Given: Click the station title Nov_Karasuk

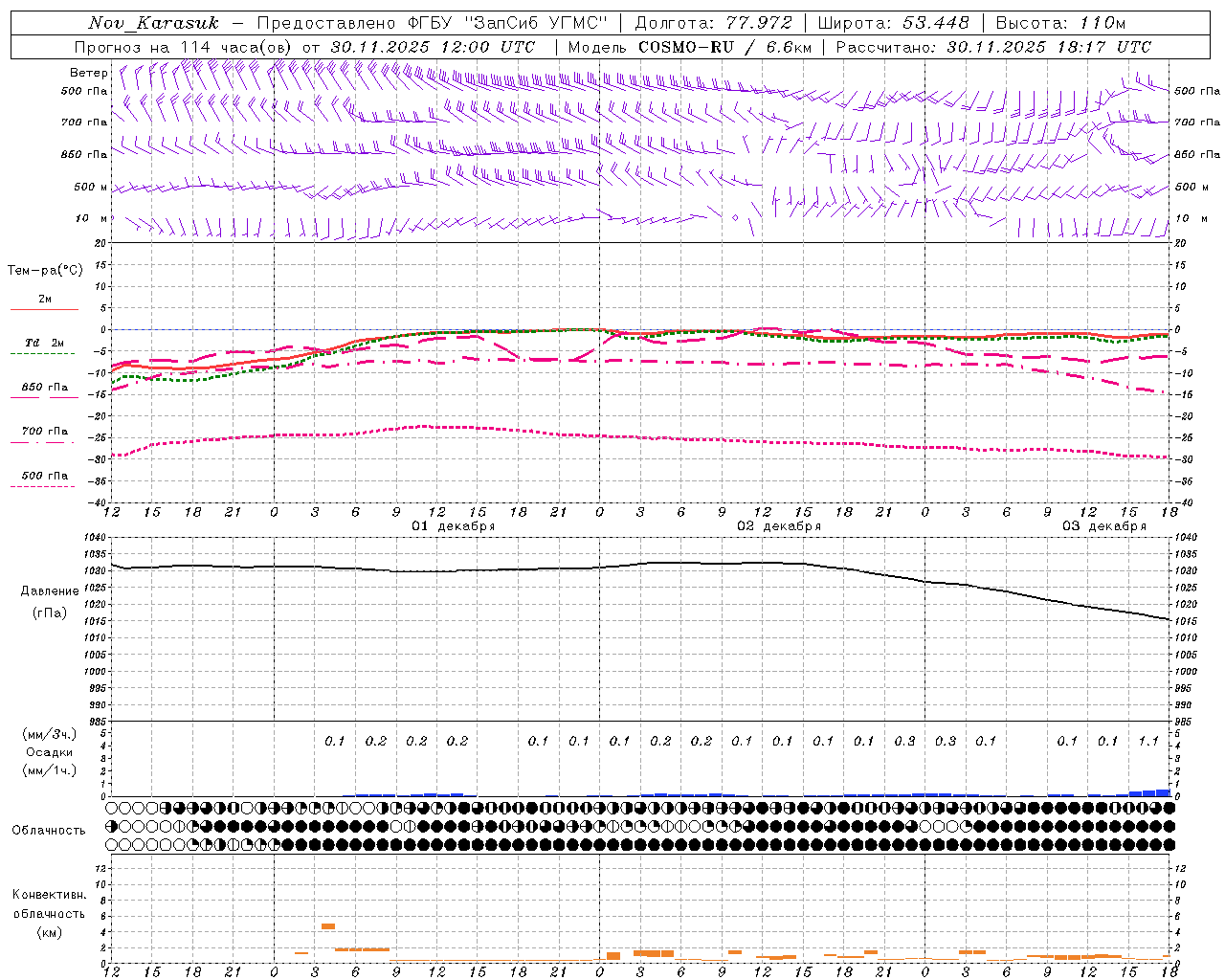Looking at the screenshot, I should [153, 23].
